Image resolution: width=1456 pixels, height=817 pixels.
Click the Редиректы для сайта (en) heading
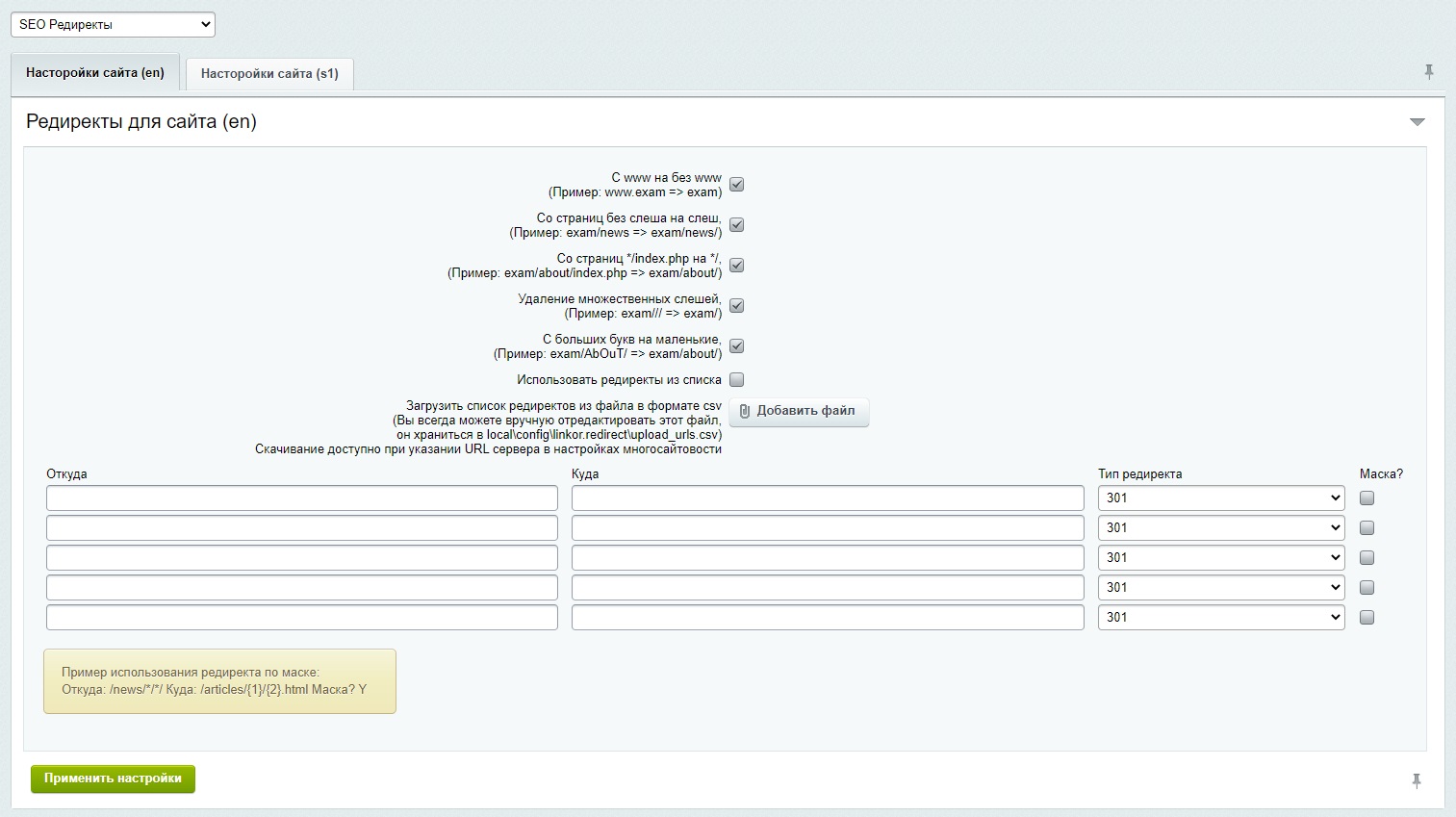click(x=141, y=121)
